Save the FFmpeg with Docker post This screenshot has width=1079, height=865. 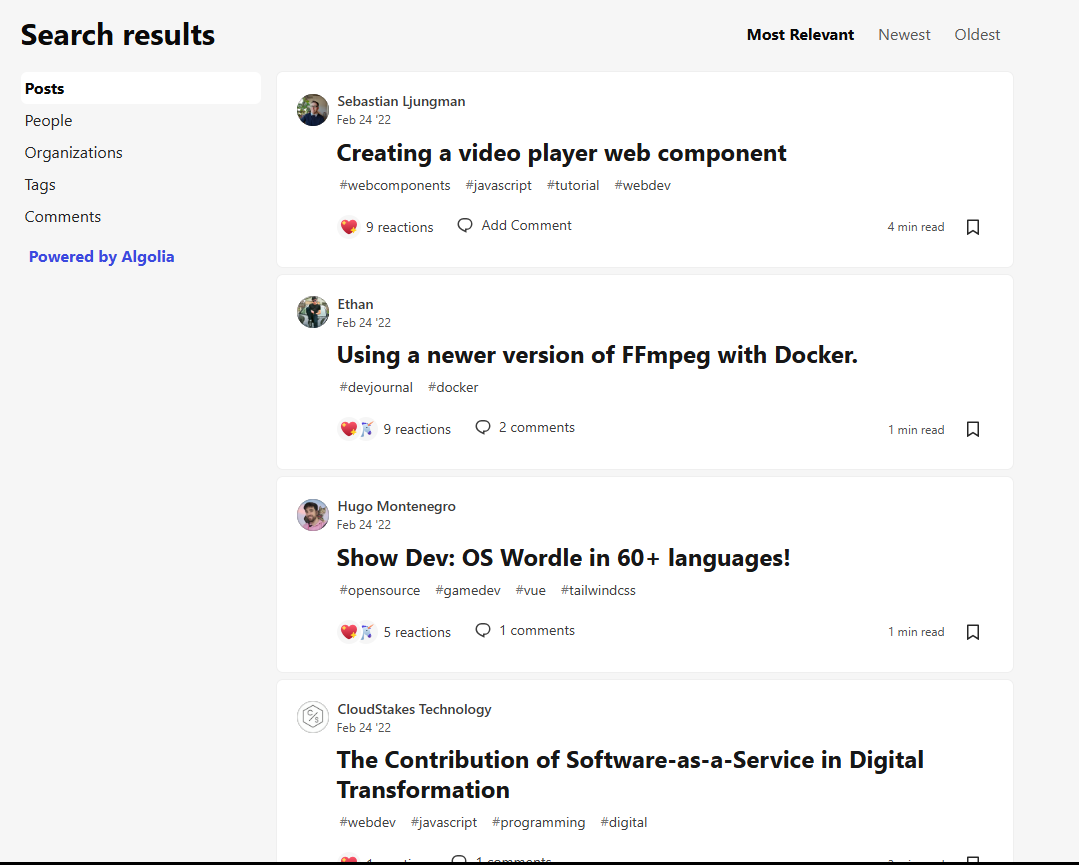[x=972, y=429]
